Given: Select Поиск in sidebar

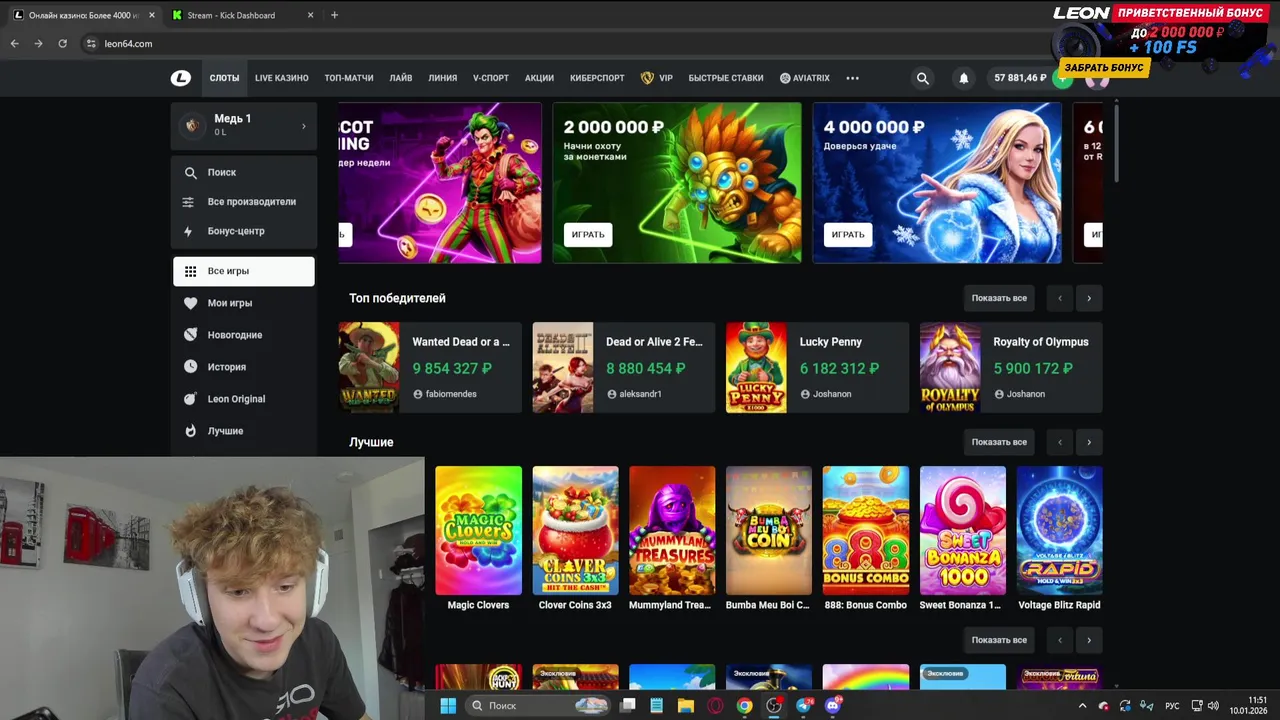Looking at the screenshot, I should tap(244, 173).
